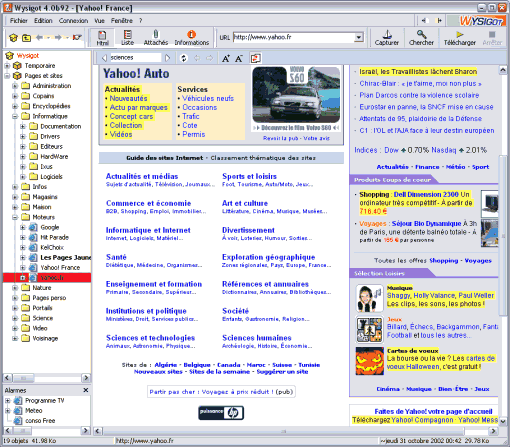510x447 pixels.
Task: Decrease text size with A- icon
Action: click(x=239, y=58)
